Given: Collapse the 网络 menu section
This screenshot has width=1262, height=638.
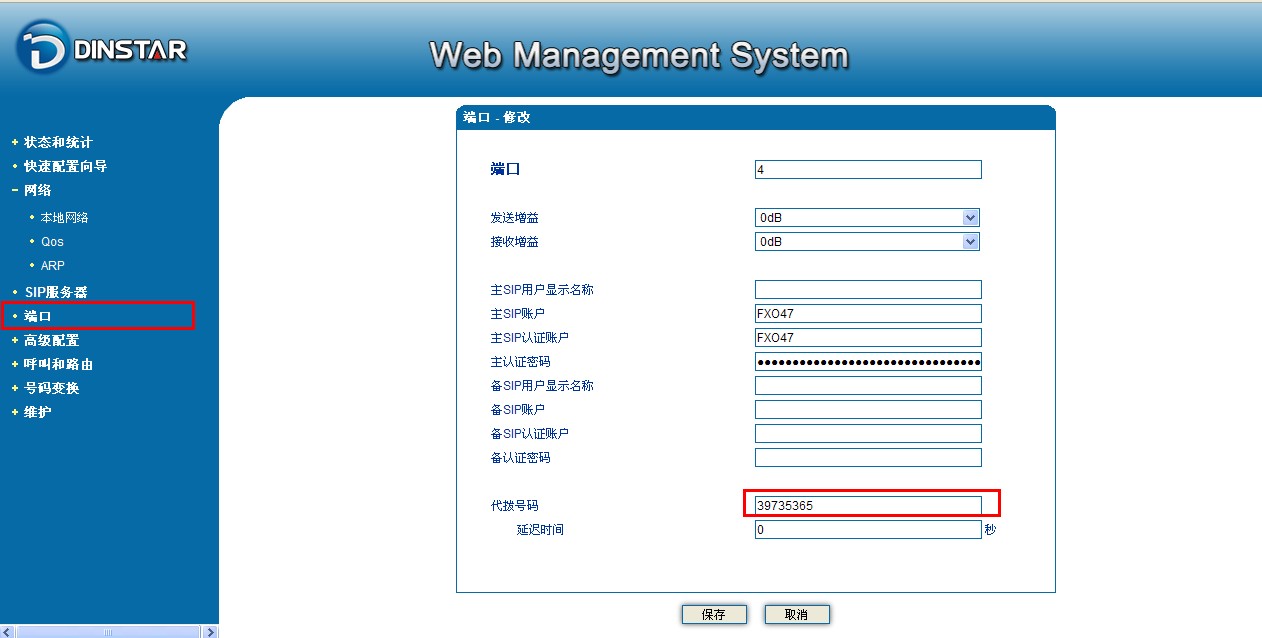Looking at the screenshot, I should click(37, 190).
